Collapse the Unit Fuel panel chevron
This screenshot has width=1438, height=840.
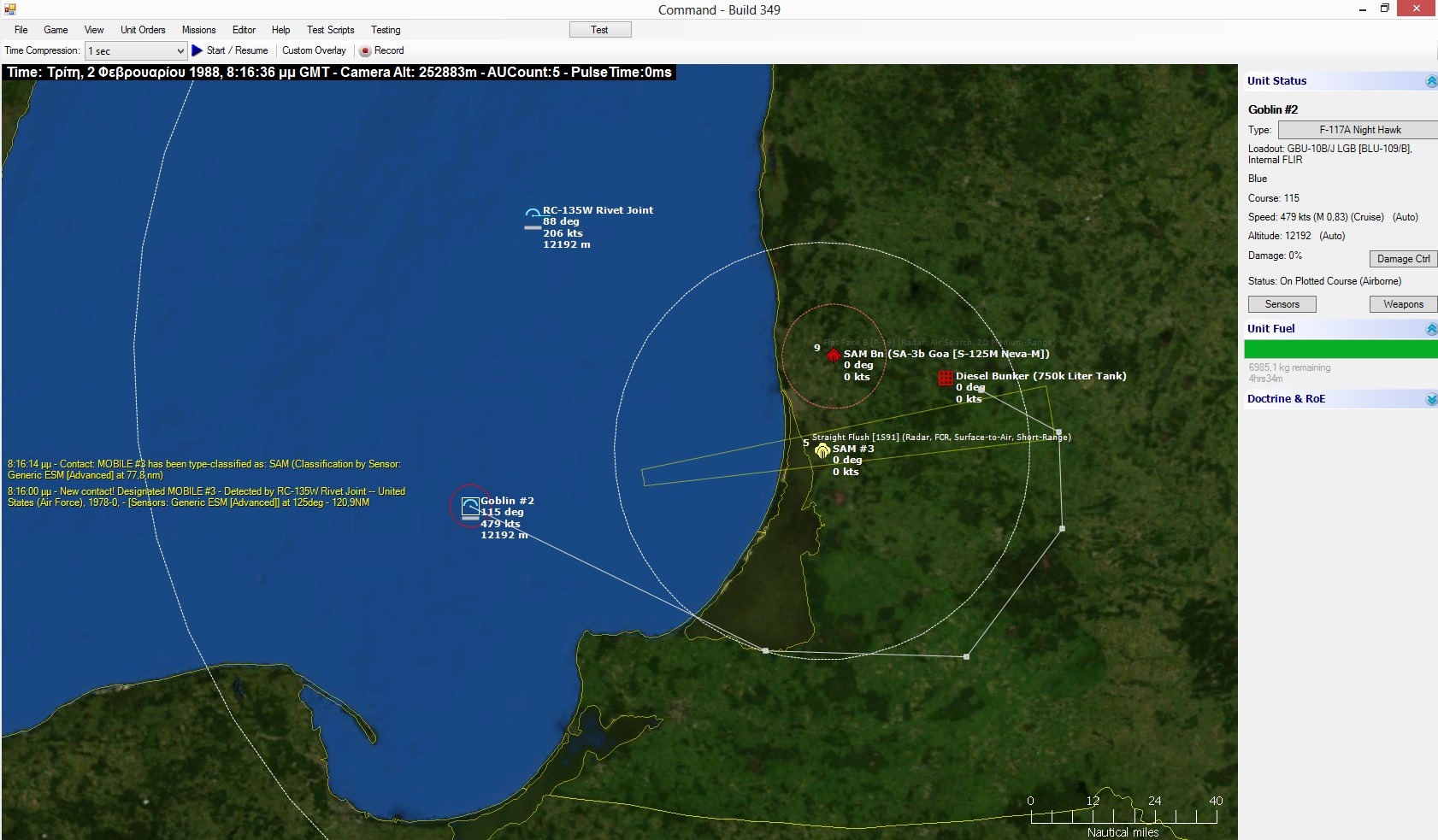pos(1430,328)
